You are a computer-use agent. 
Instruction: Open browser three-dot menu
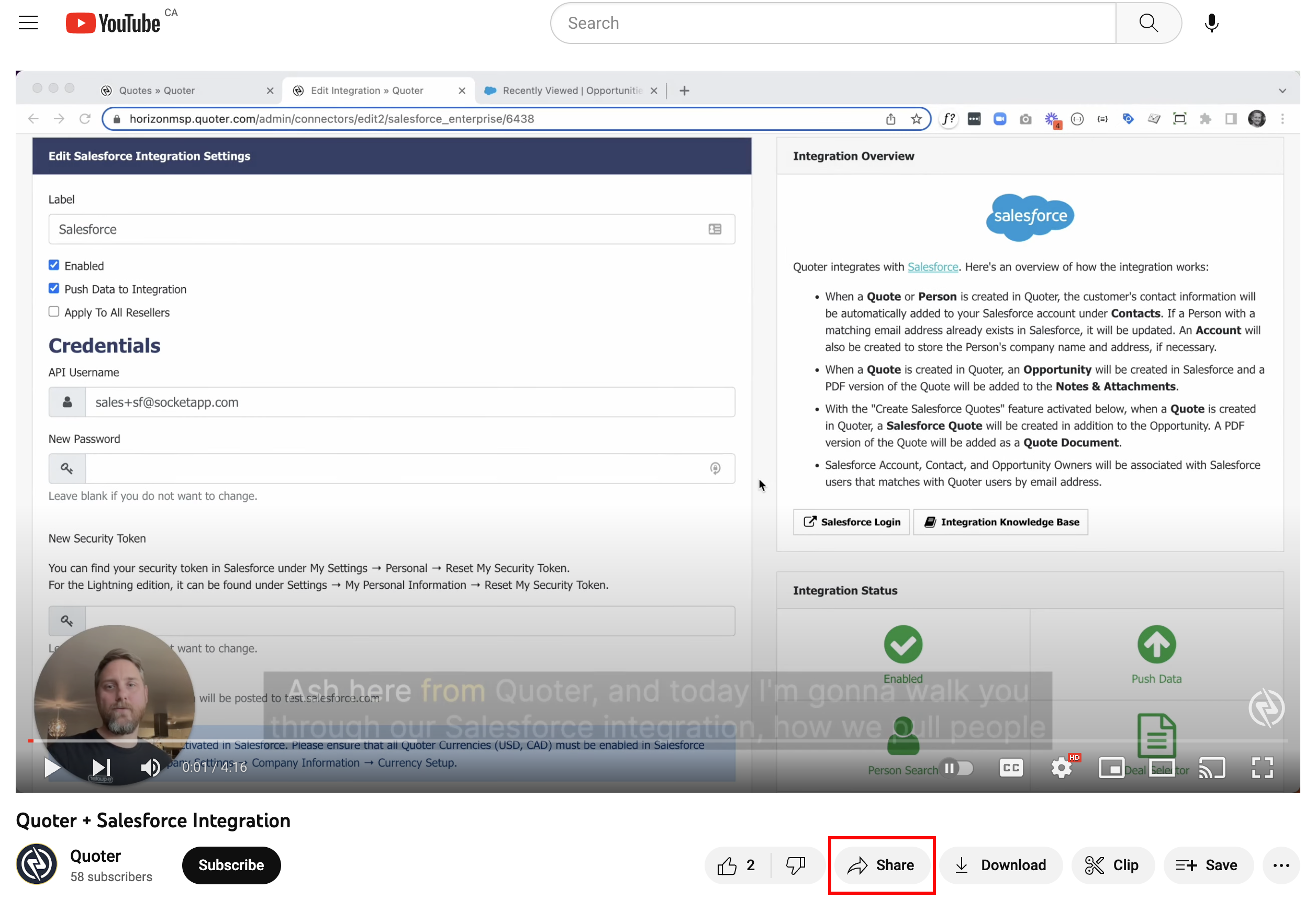(x=1282, y=119)
